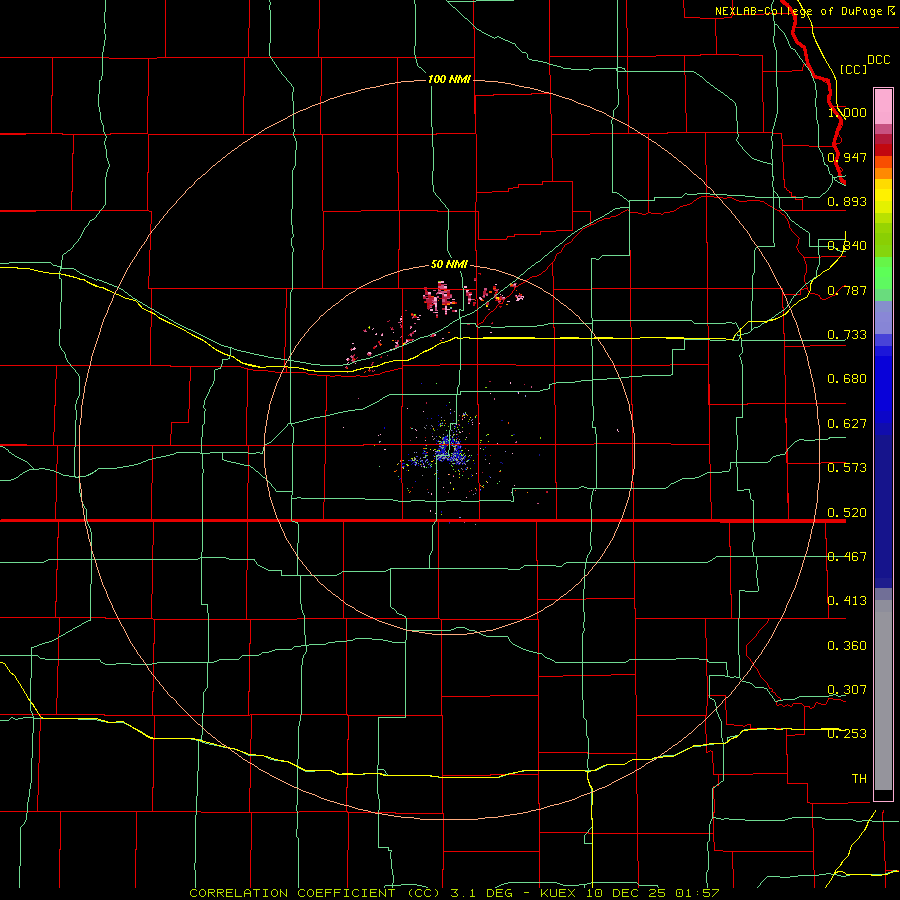Pick the gray color bar segment
The height and width of the screenshot is (900, 900).
883,695
